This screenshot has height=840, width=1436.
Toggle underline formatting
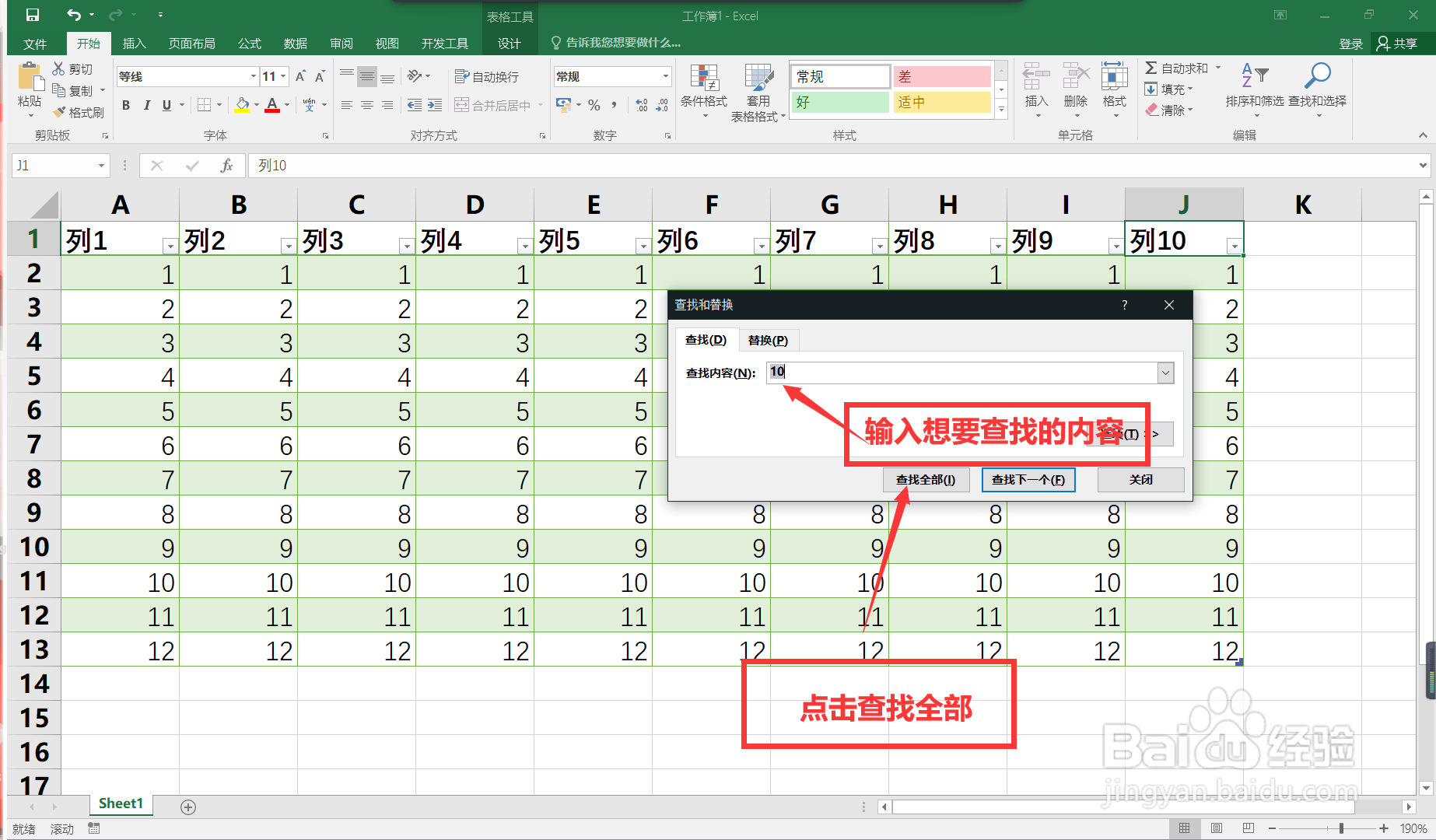pyautogui.click(x=166, y=104)
